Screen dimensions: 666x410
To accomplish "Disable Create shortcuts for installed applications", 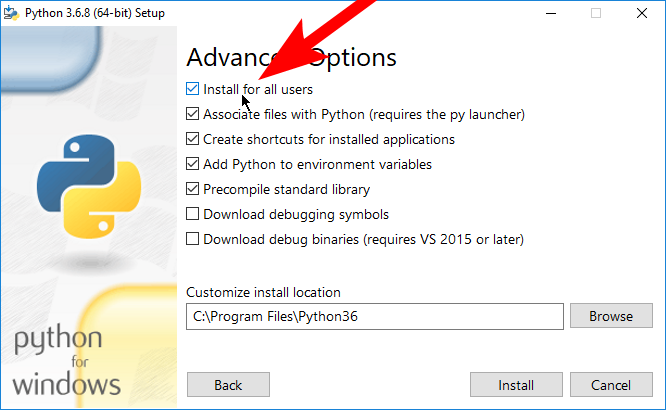I will click(193, 139).
